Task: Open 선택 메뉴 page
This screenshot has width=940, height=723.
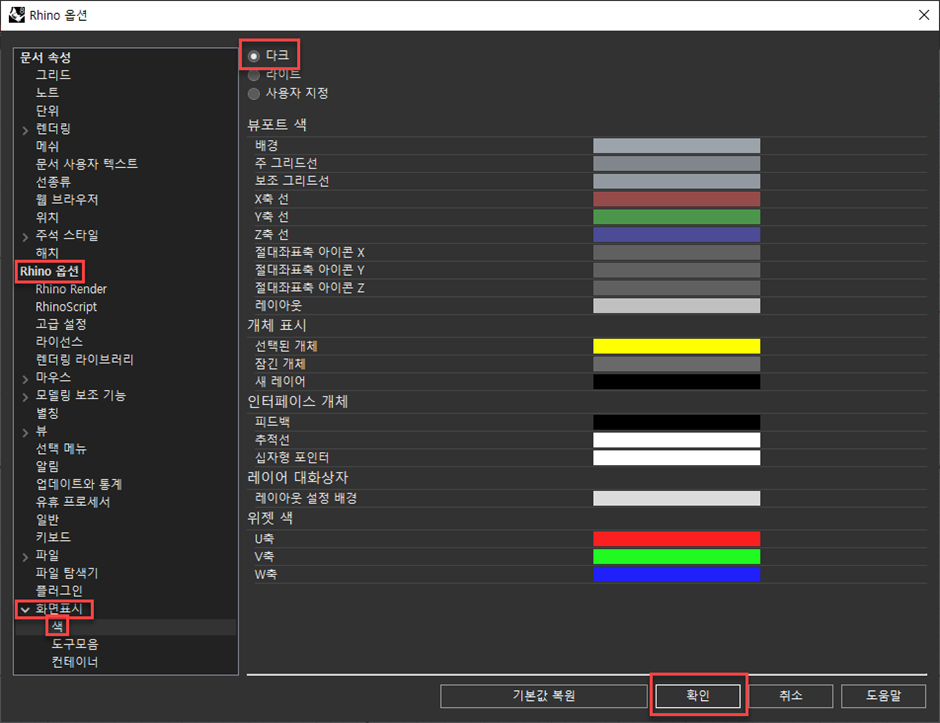Action: pos(61,449)
